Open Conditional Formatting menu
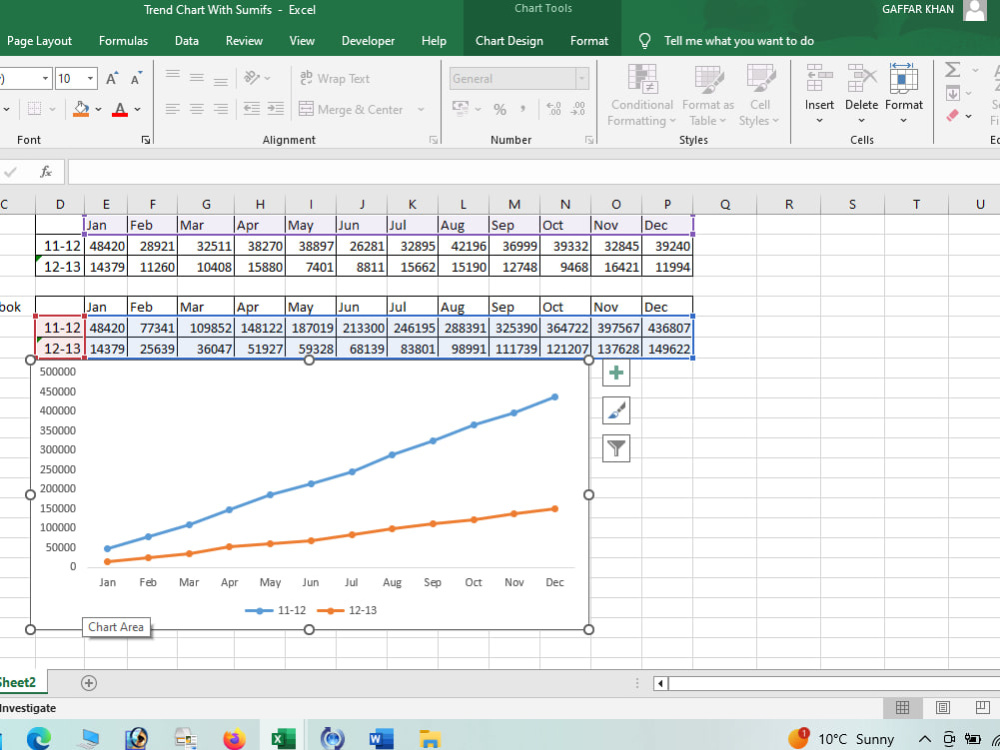The image size is (1000, 750). 642,95
